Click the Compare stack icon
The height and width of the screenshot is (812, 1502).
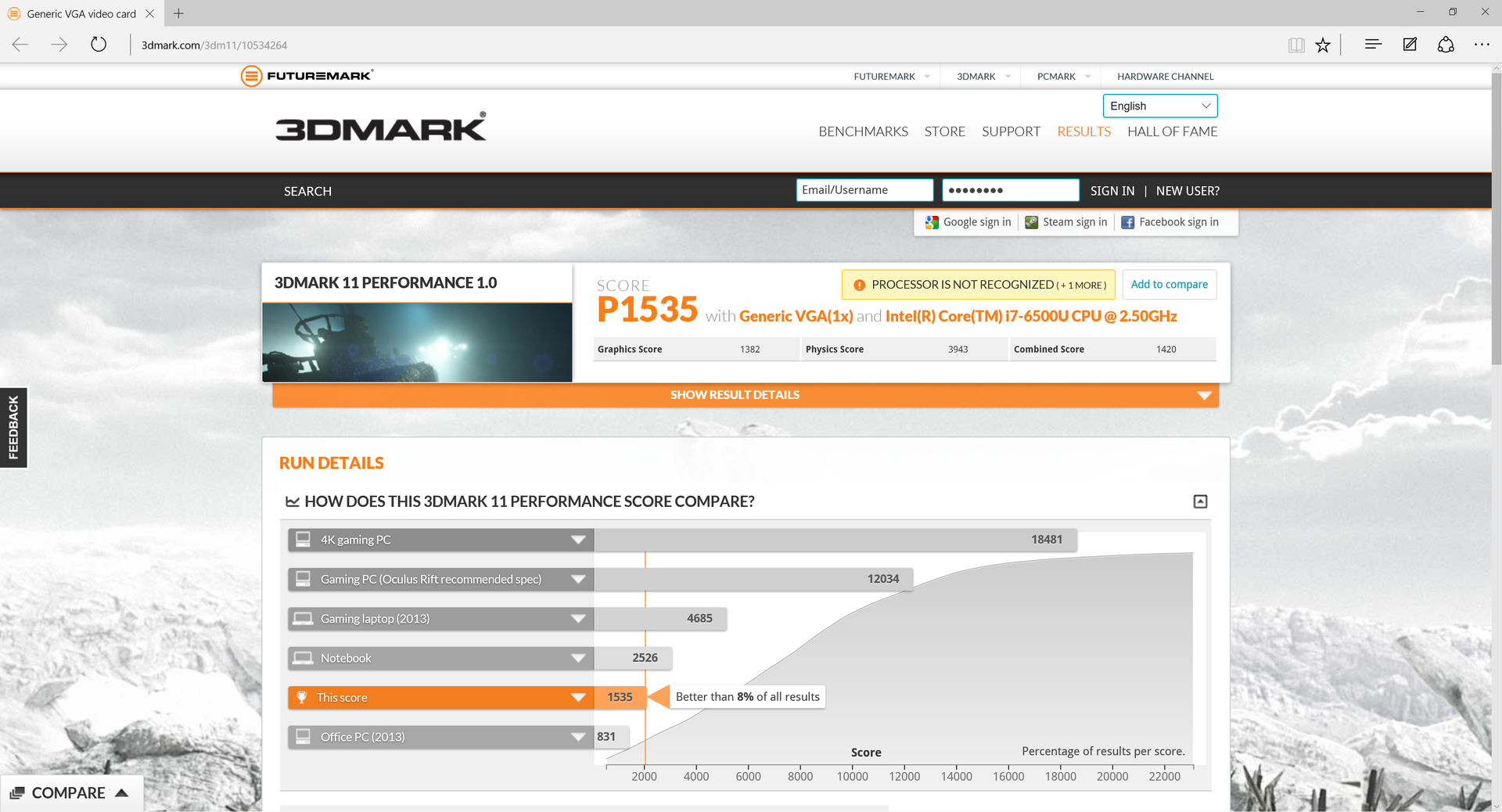(x=17, y=793)
